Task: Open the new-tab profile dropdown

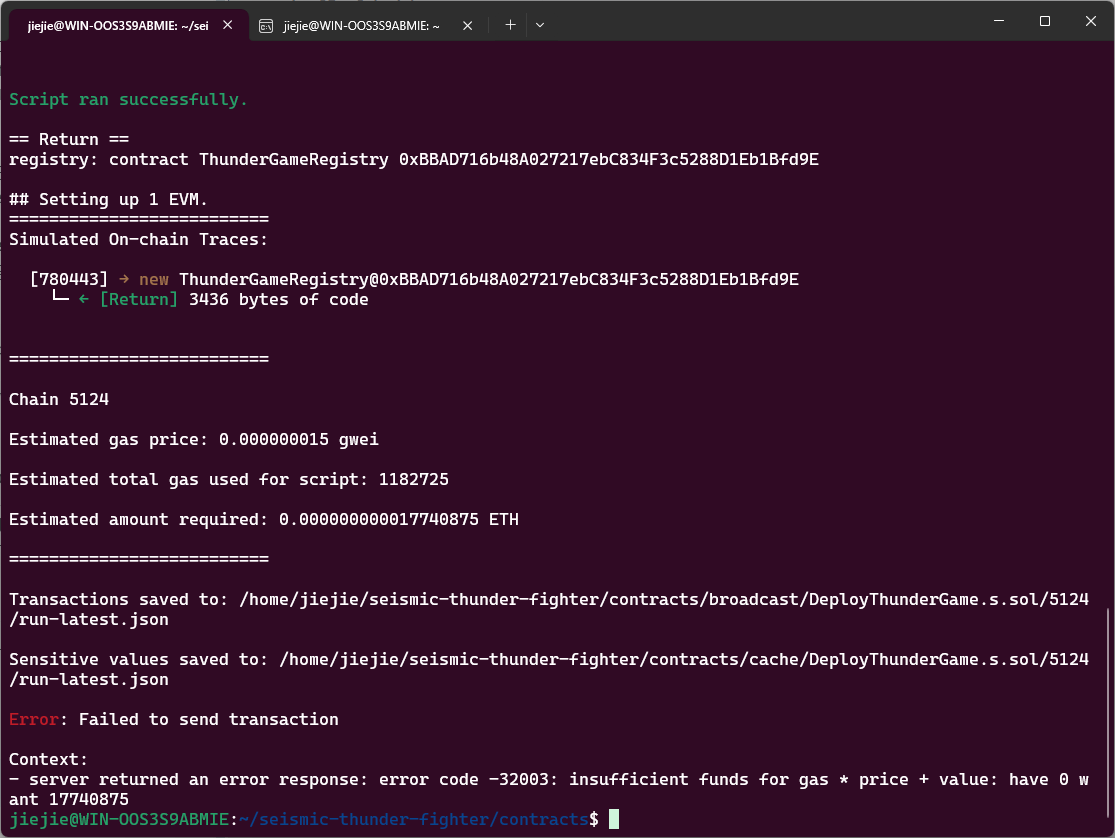Action: point(540,25)
